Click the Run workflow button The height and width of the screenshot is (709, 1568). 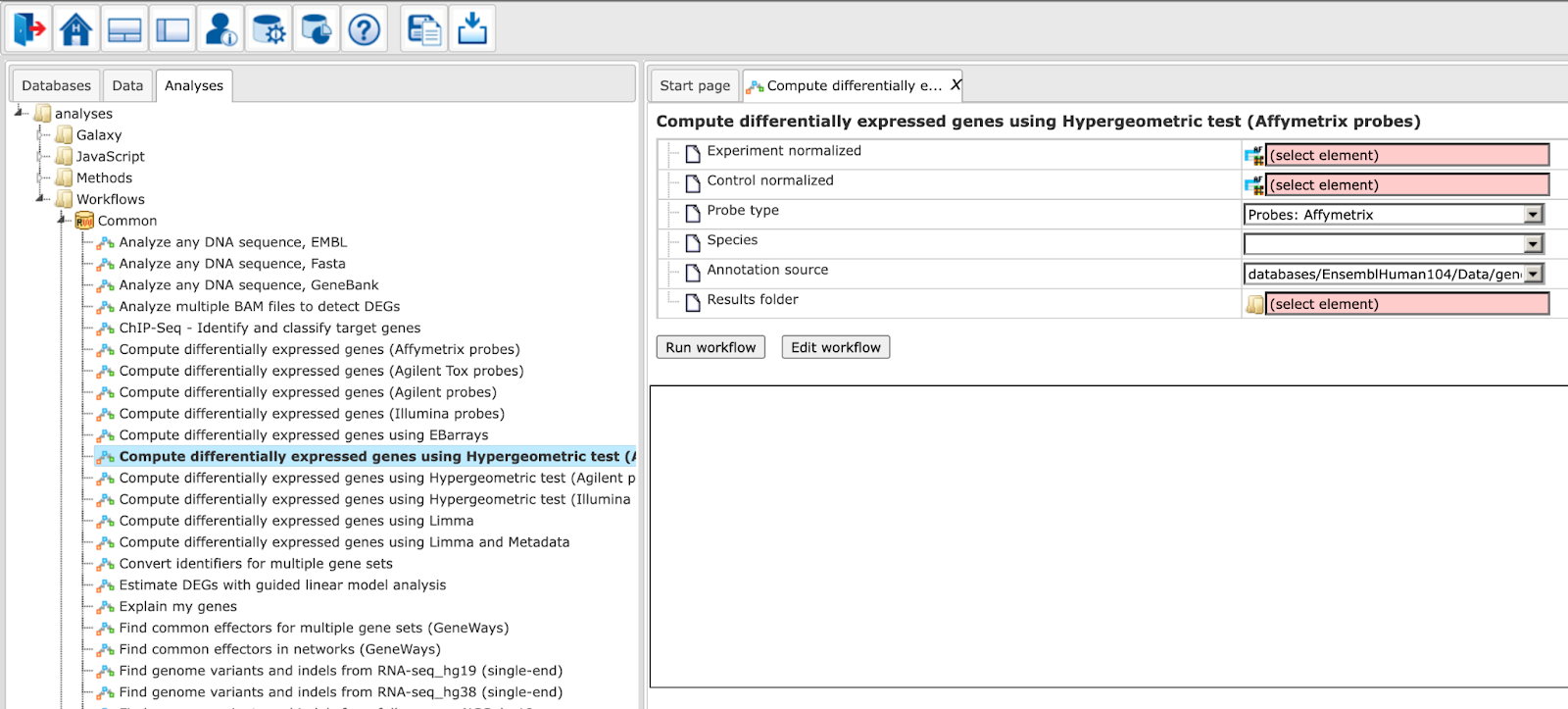[710, 347]
